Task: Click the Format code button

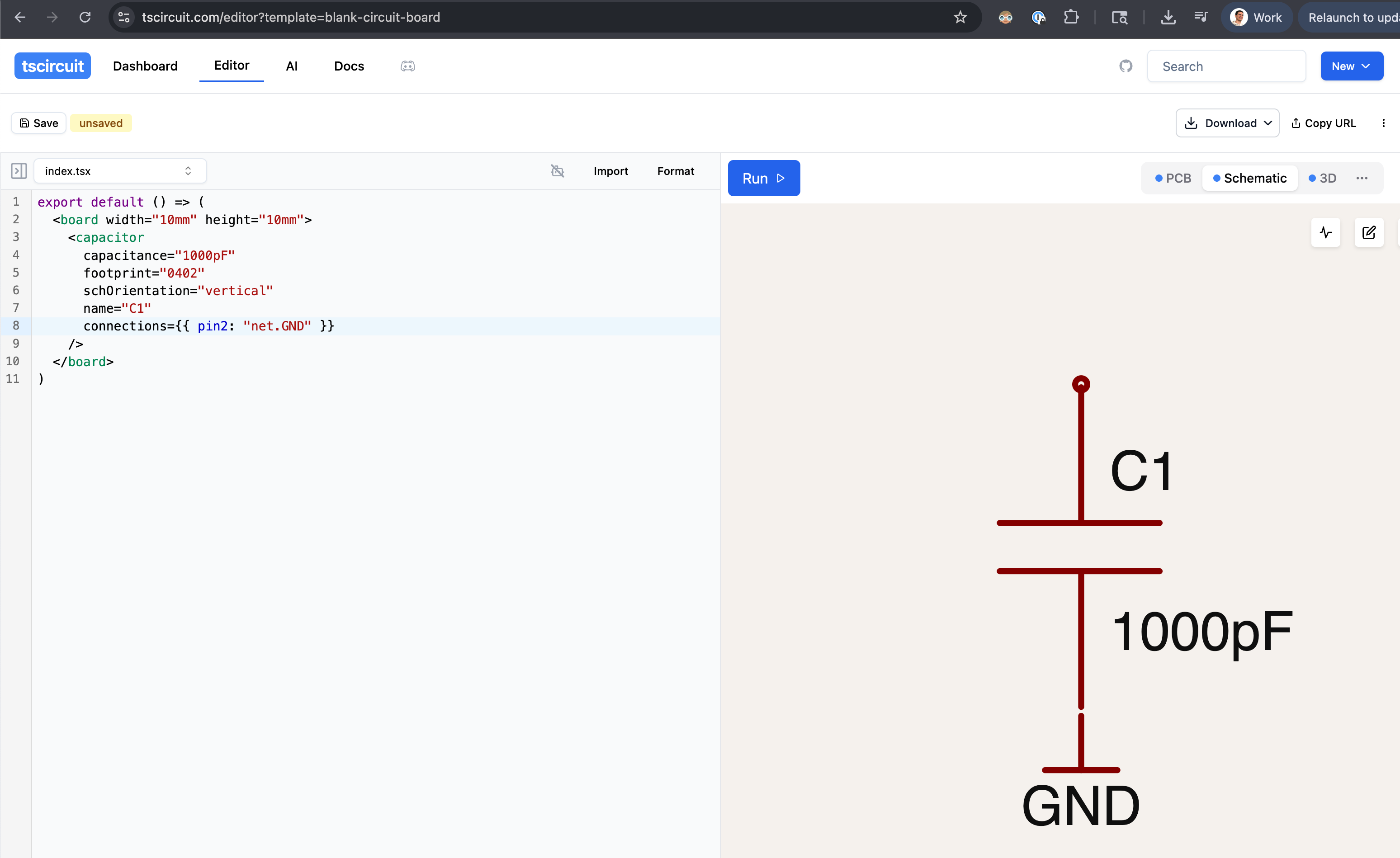Action: click(675, 171)
